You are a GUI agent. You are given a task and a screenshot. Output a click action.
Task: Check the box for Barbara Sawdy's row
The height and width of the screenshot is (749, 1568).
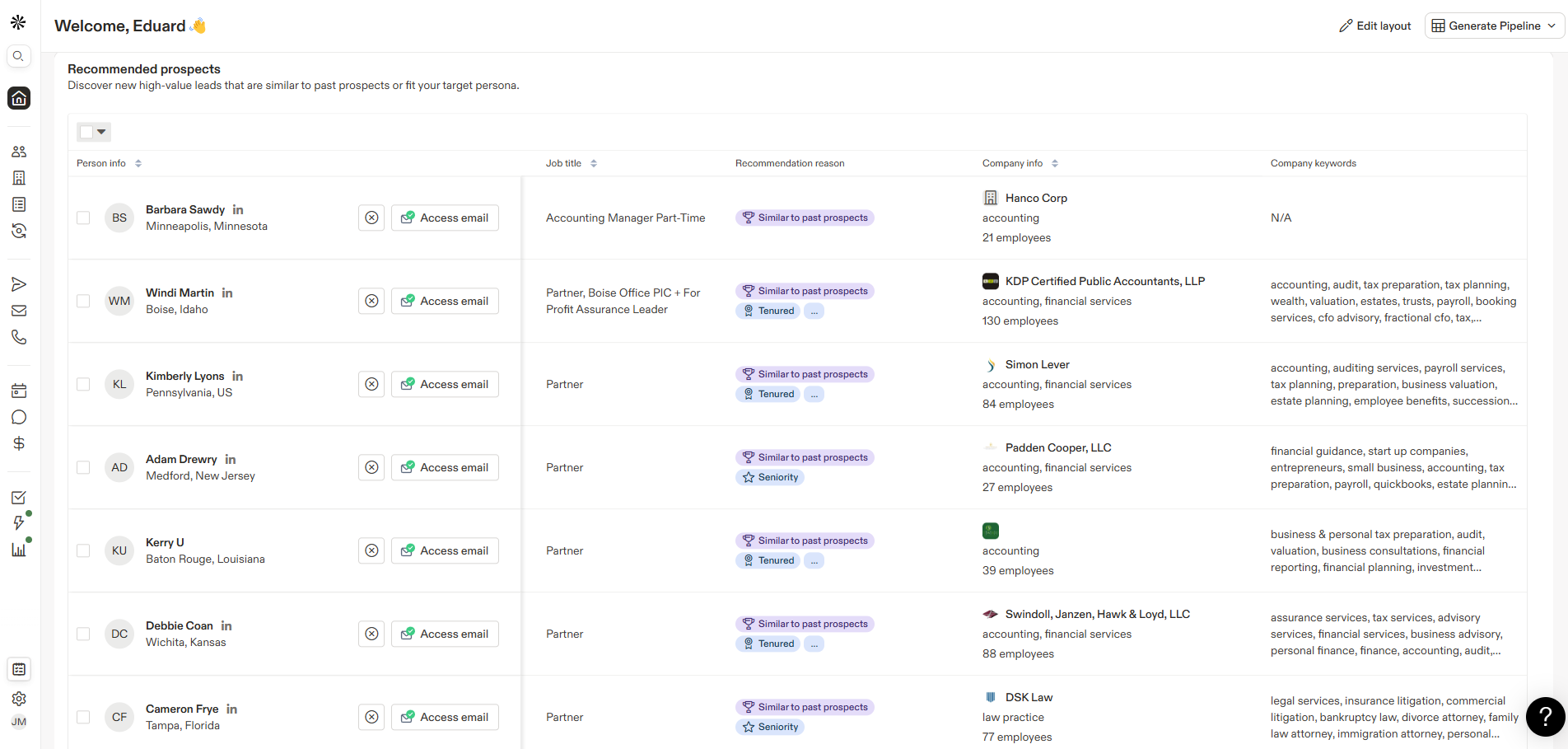83,218
